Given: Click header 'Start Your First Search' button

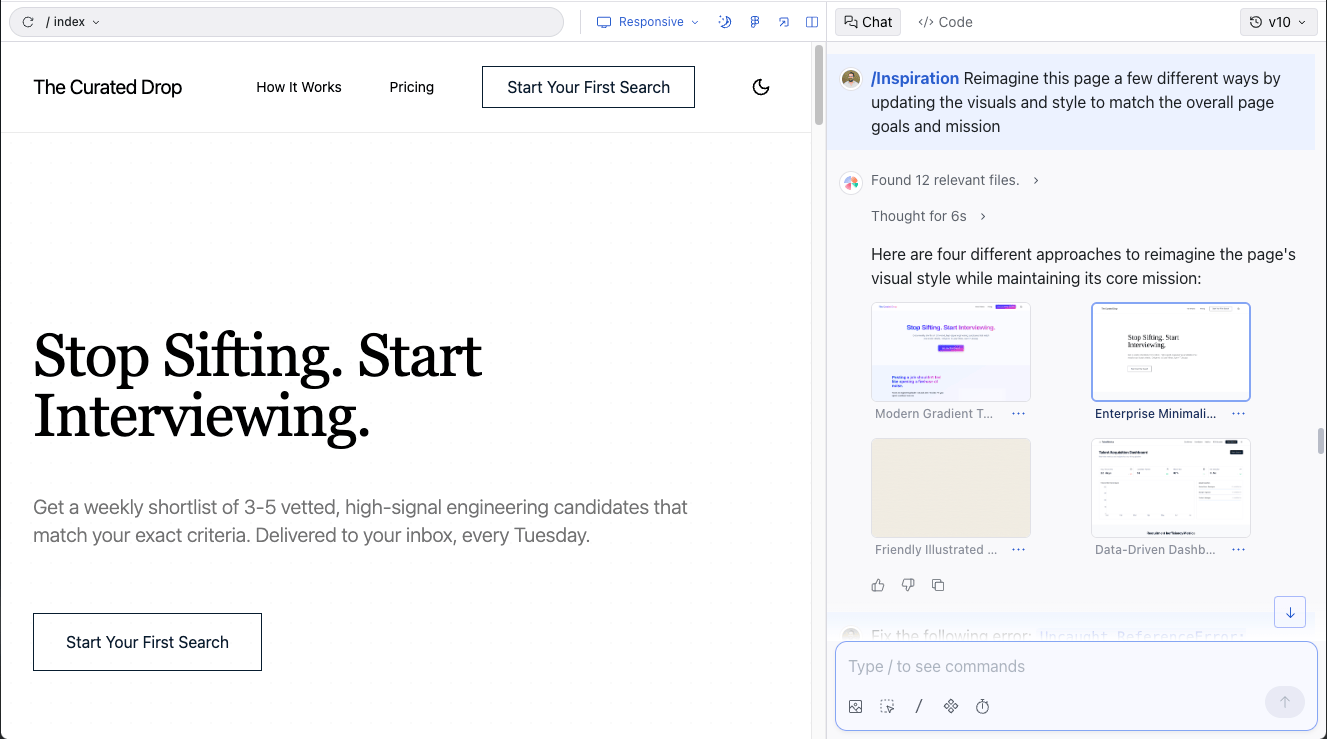Looking at the screenshot, I should pyautogui.click(x=588, y=87).
